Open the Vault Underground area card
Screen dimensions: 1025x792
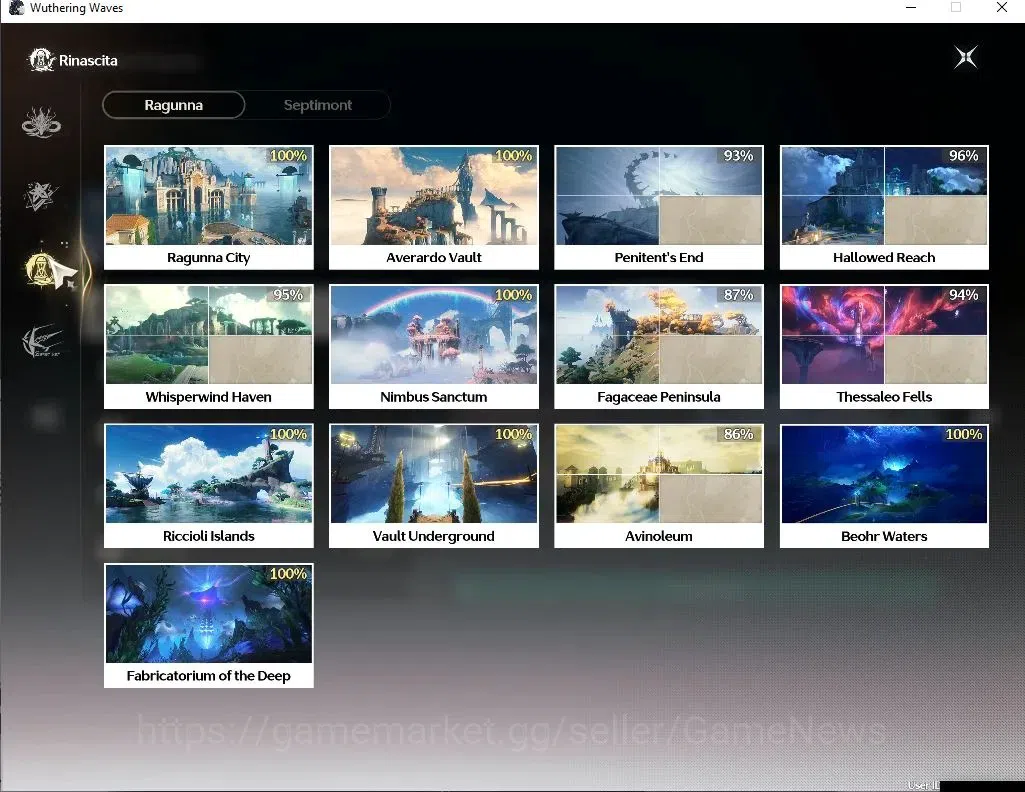[x=434, y=486]
